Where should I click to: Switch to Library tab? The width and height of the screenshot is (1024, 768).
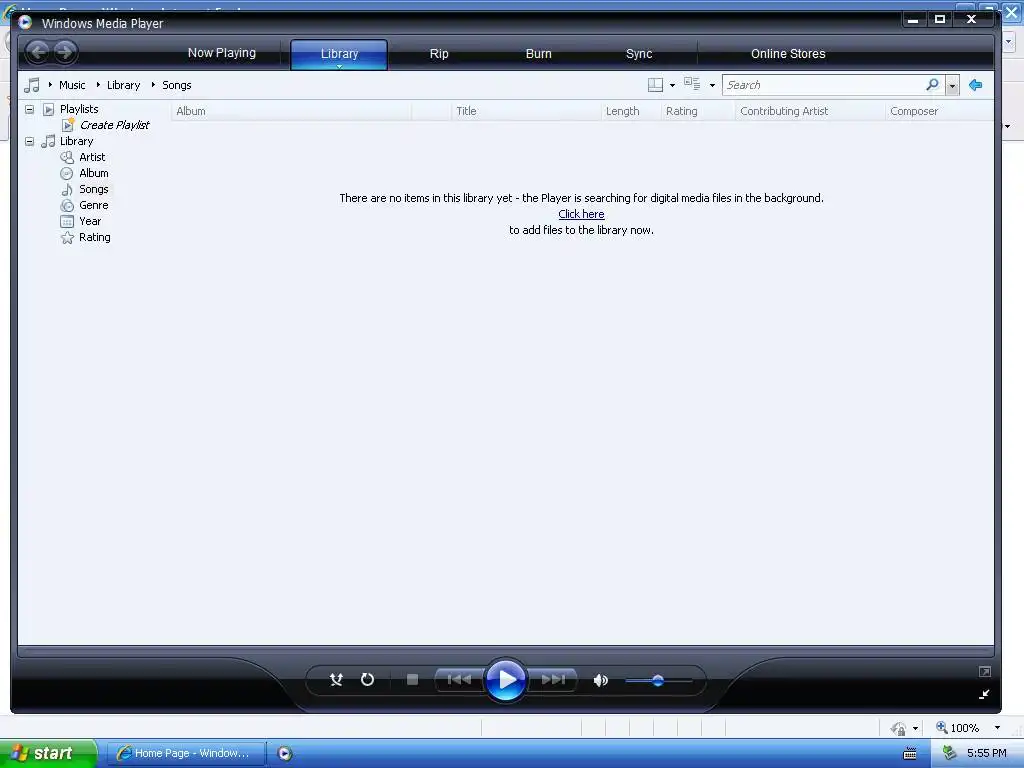(x=339, y=54)
